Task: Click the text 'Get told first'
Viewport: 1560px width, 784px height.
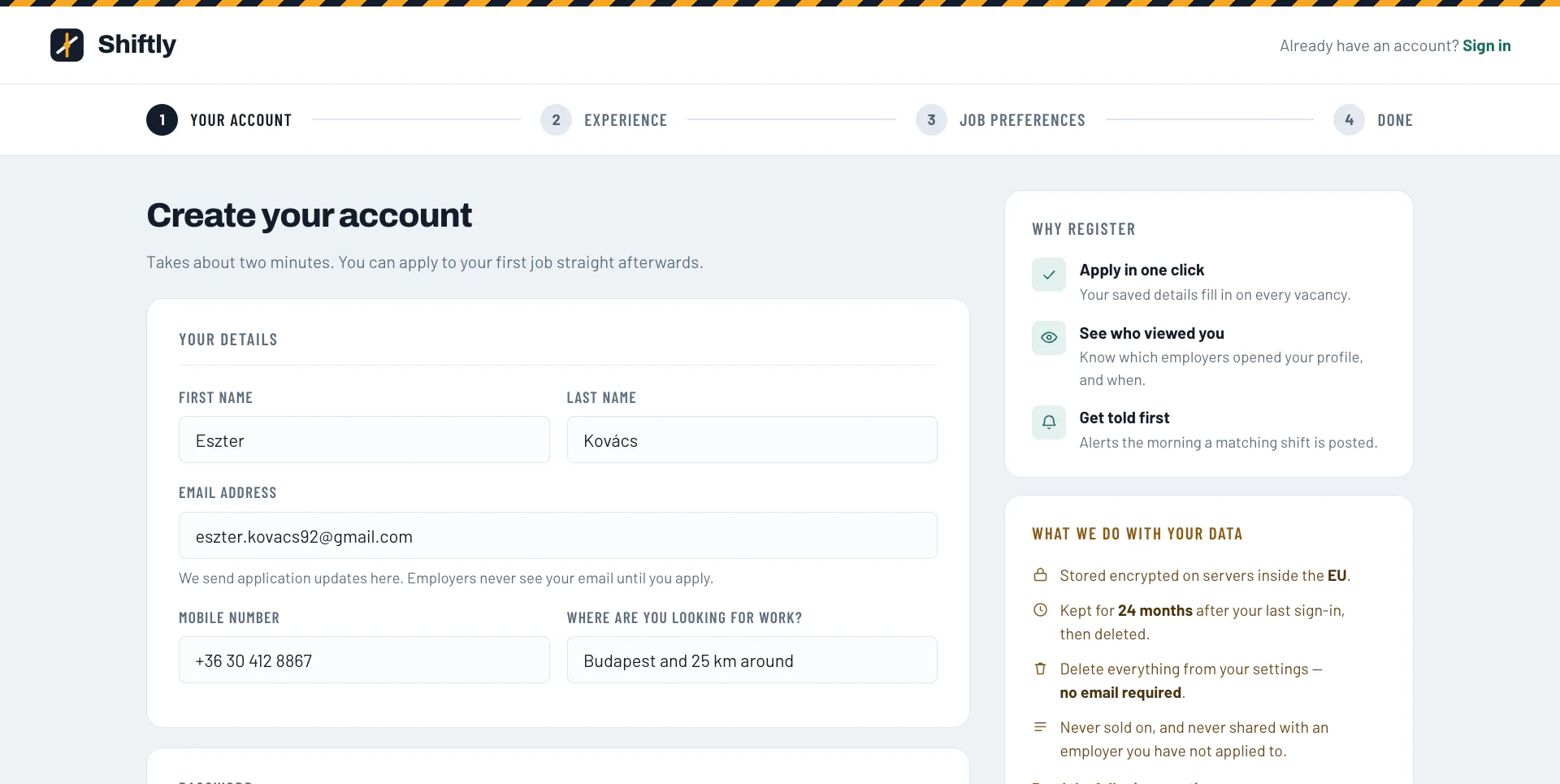Action: pyautogui.click(x=1124, y=418)
